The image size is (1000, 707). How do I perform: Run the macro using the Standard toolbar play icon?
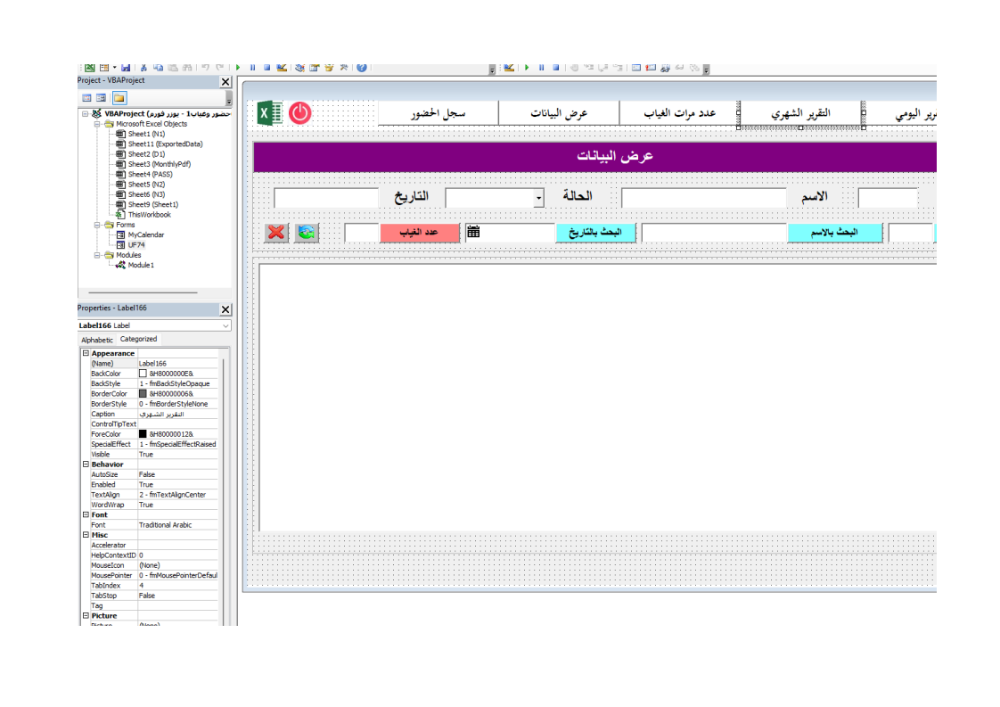238,68
